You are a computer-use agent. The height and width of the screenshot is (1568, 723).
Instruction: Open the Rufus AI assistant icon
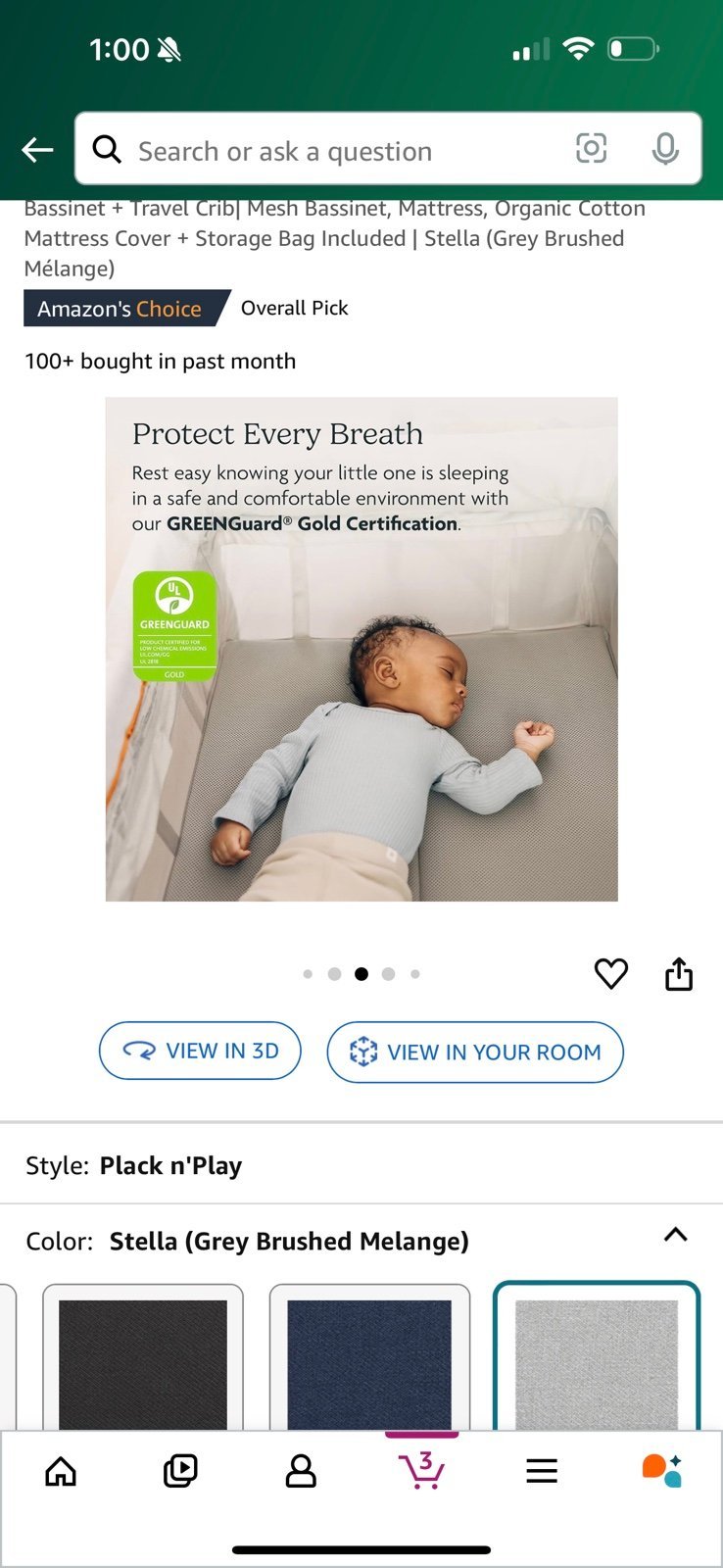pos(661,1471)
